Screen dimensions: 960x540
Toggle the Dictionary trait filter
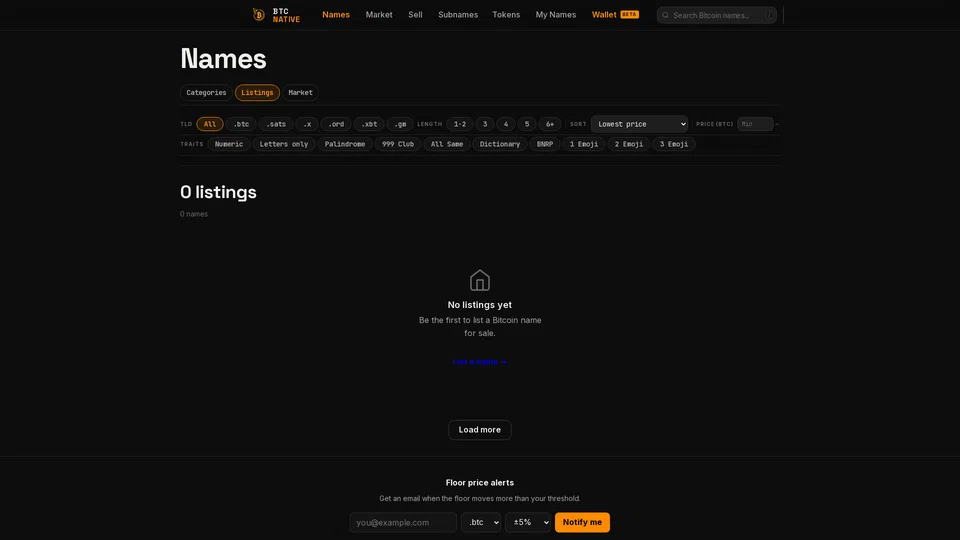(500, 144)
